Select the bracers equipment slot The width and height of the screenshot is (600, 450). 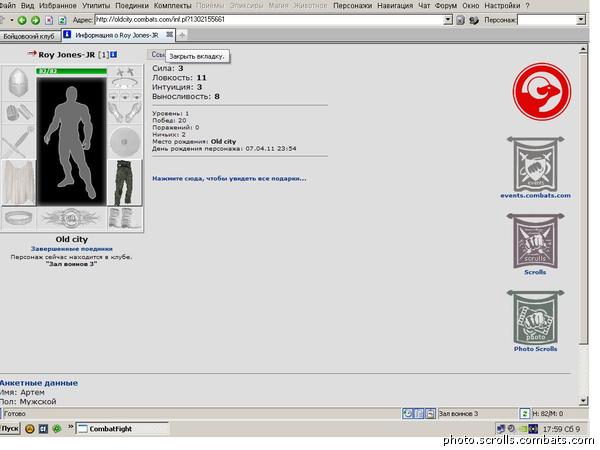coord(125,112)
